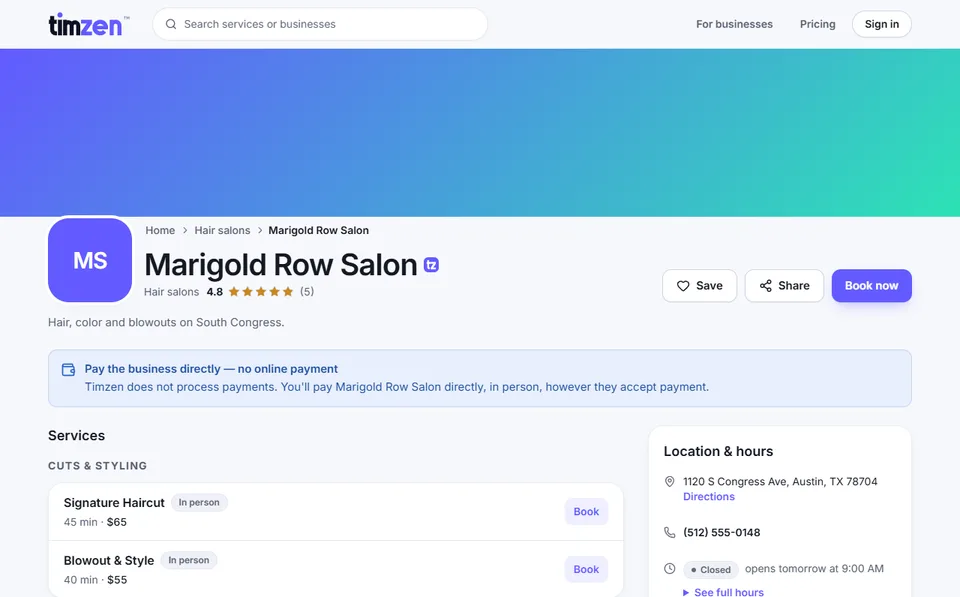
Task: Save the salon with the heart button
Action: point(699,285)
